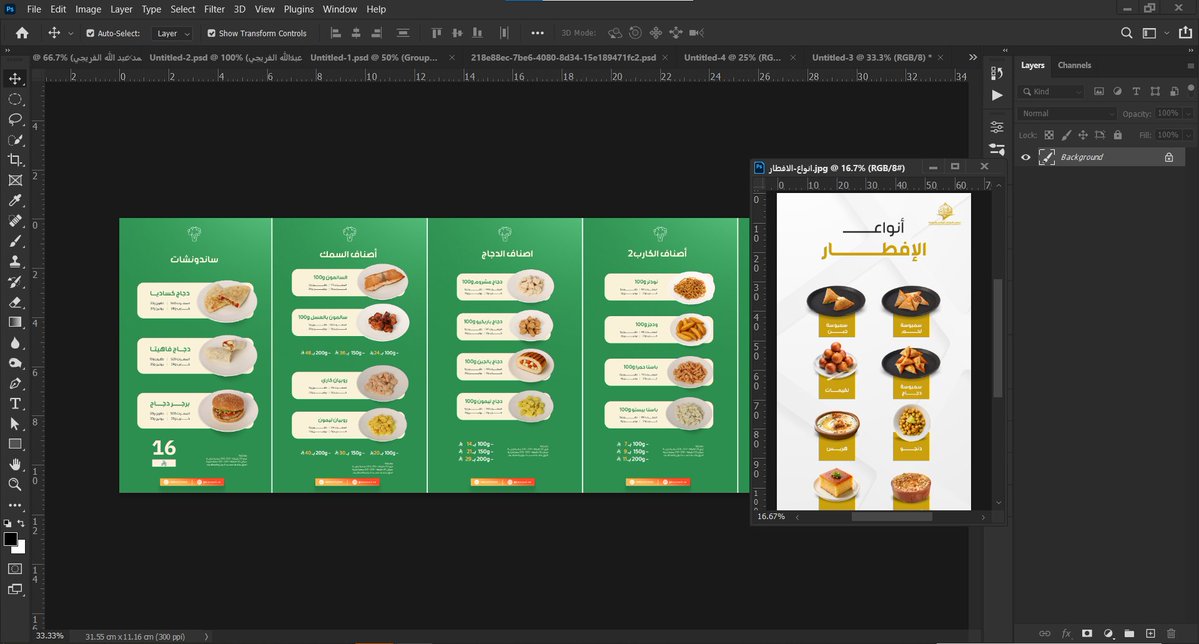The height and width of the screenshot is (644, 1199).
Task: Toggle filter for type layers
Action: coord(1136,91)
